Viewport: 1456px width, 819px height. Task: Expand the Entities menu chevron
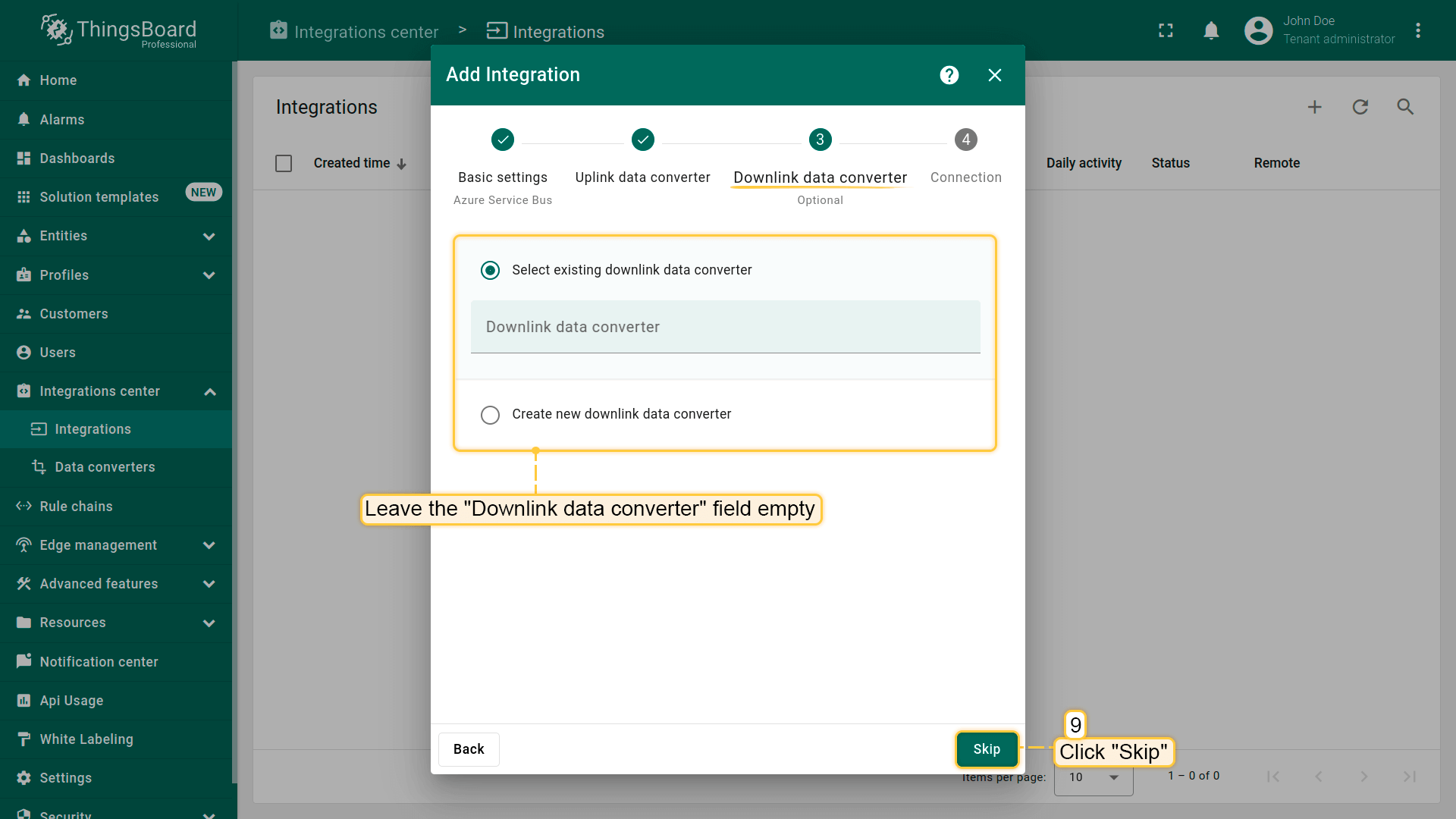209,237
